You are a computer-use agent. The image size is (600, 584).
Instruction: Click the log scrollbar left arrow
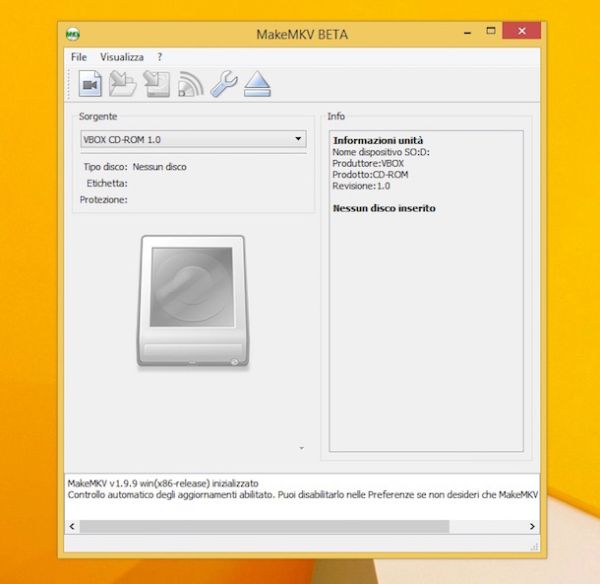(x=72, y=526)
